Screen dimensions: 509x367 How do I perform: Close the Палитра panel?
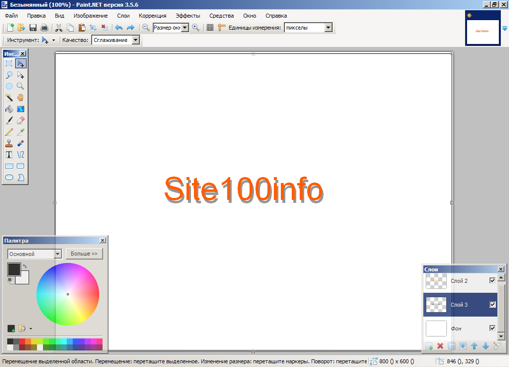(103, 240)
